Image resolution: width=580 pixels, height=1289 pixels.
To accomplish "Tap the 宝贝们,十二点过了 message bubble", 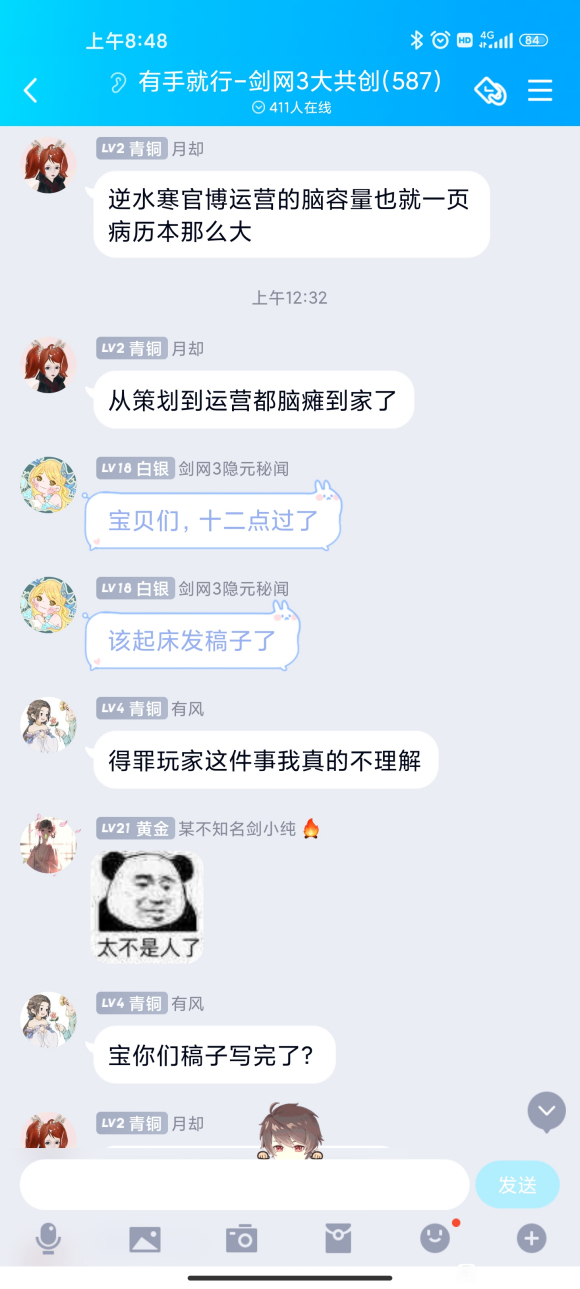I will point(213,519).
